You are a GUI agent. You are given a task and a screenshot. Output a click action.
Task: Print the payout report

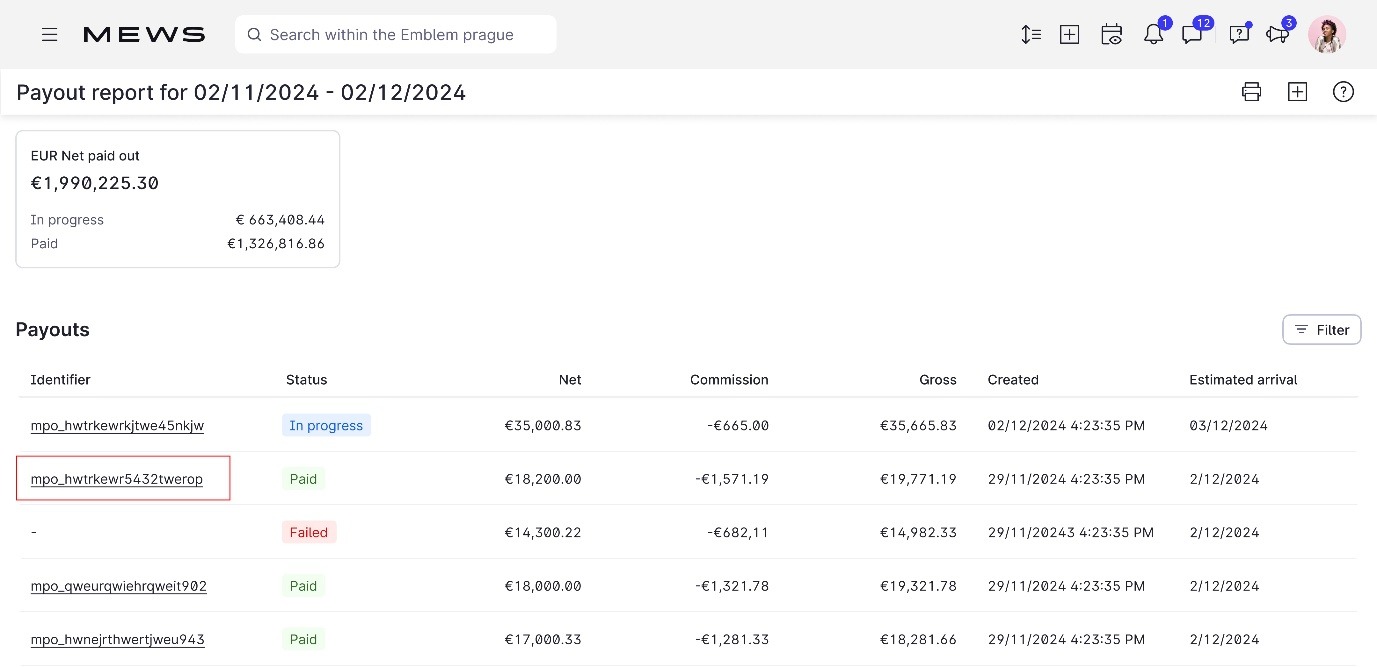tap(1251, 92)
